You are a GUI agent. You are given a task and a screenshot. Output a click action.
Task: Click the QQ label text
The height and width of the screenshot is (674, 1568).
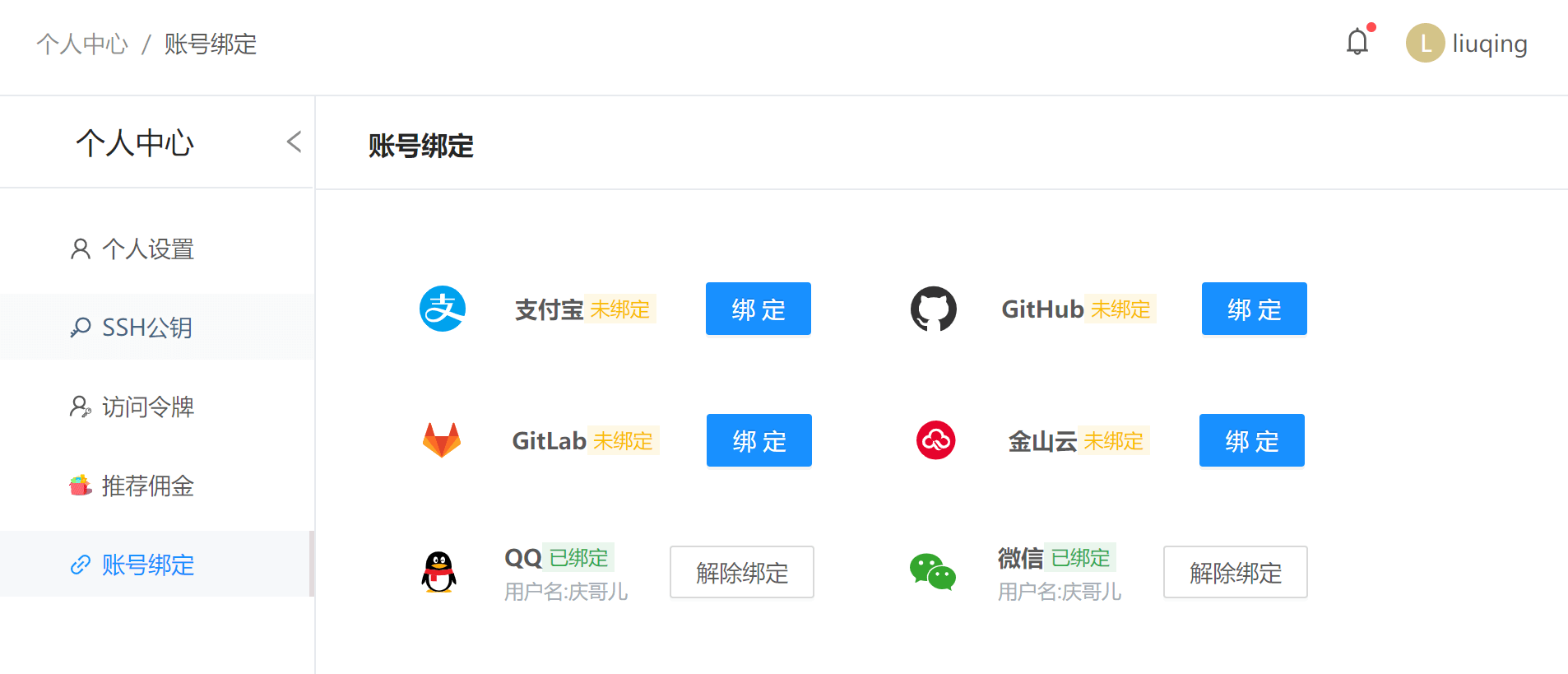523,558
